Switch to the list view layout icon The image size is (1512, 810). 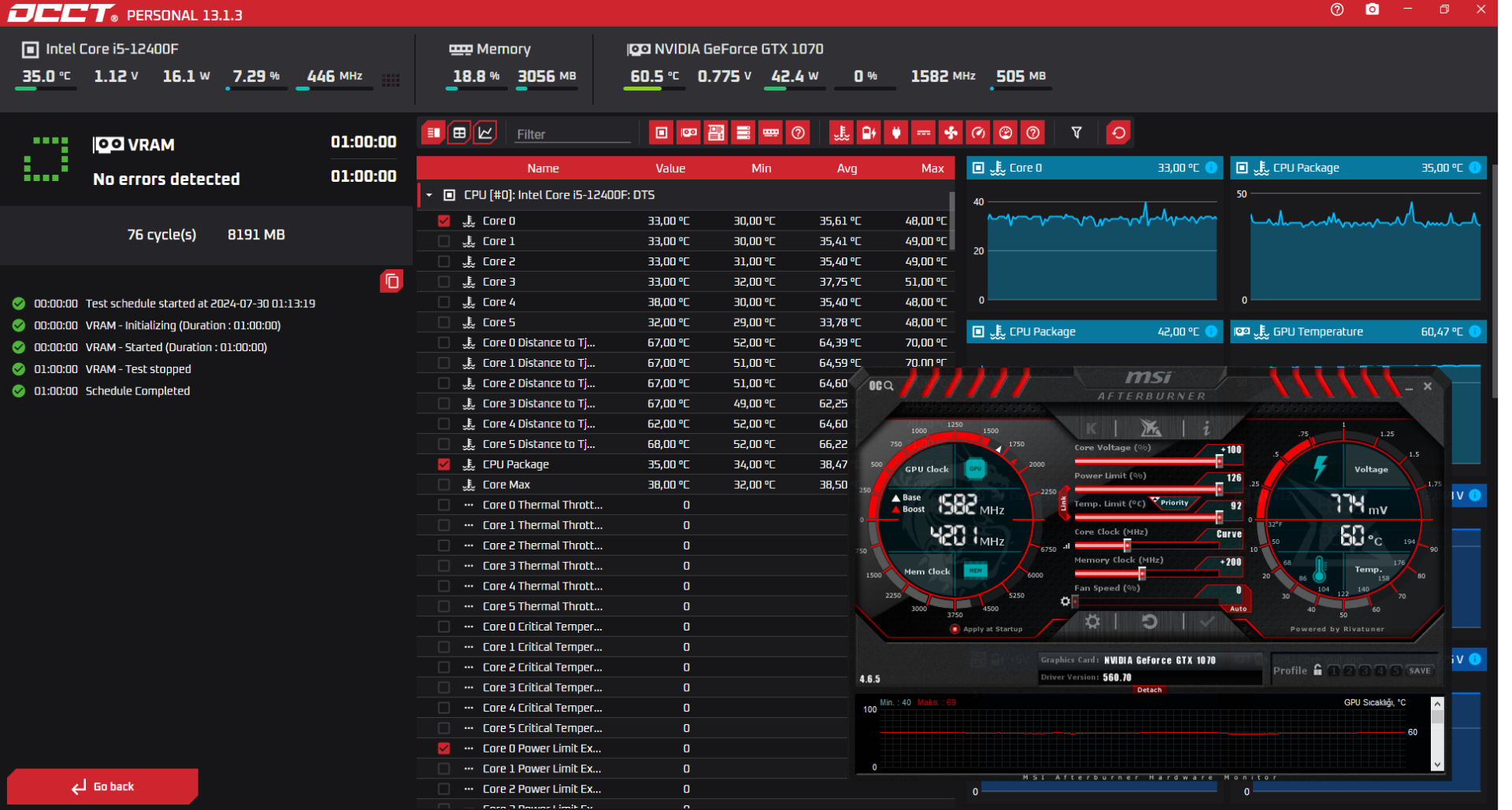tap(433, 133)
